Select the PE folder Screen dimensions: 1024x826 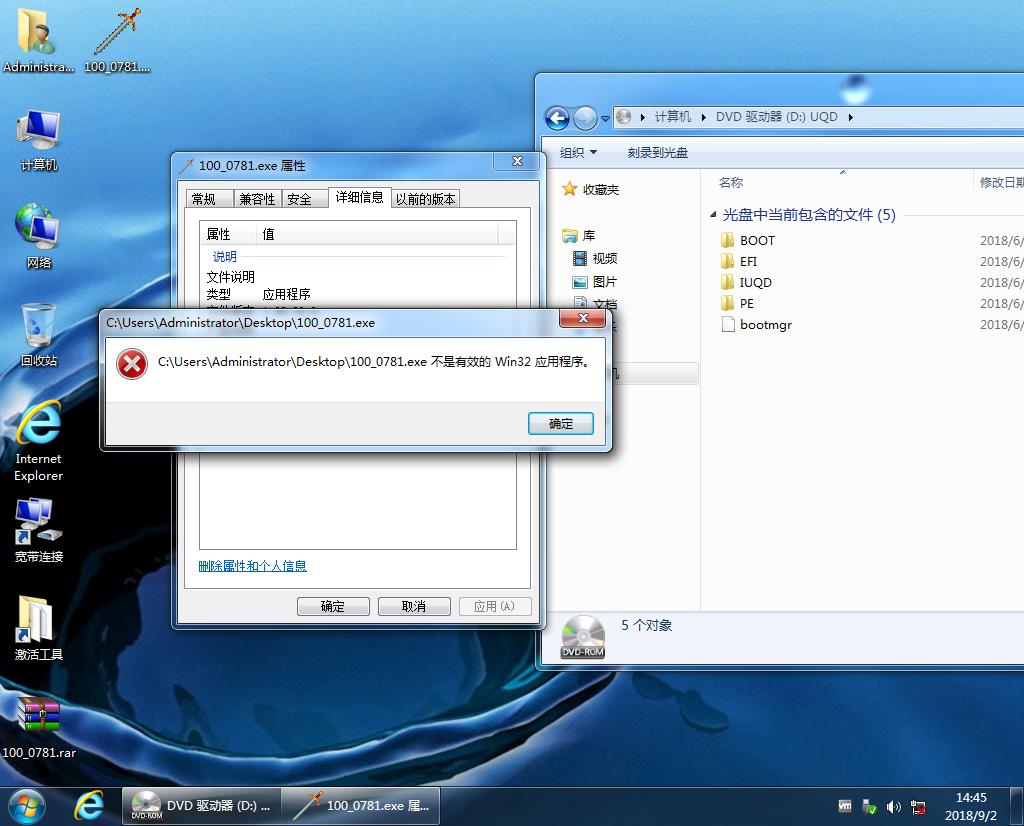pyautogui.click(x=737, y=304)
